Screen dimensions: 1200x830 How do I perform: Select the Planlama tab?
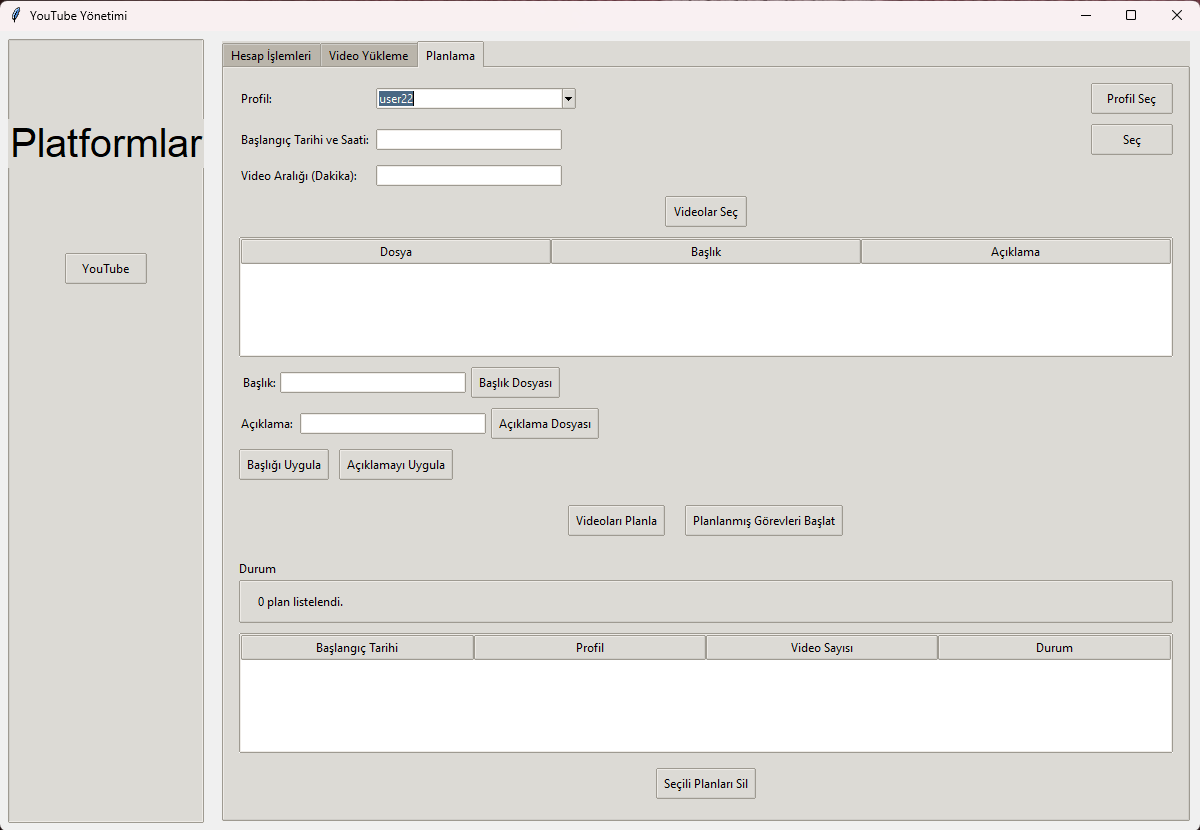click(x=451, y=55)
